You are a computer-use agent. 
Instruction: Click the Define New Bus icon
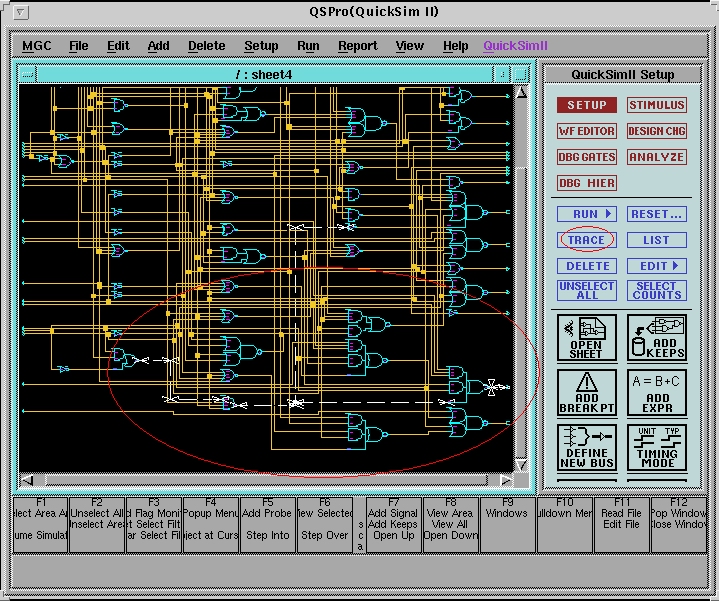pyautogui.click(x=586, y=447)
